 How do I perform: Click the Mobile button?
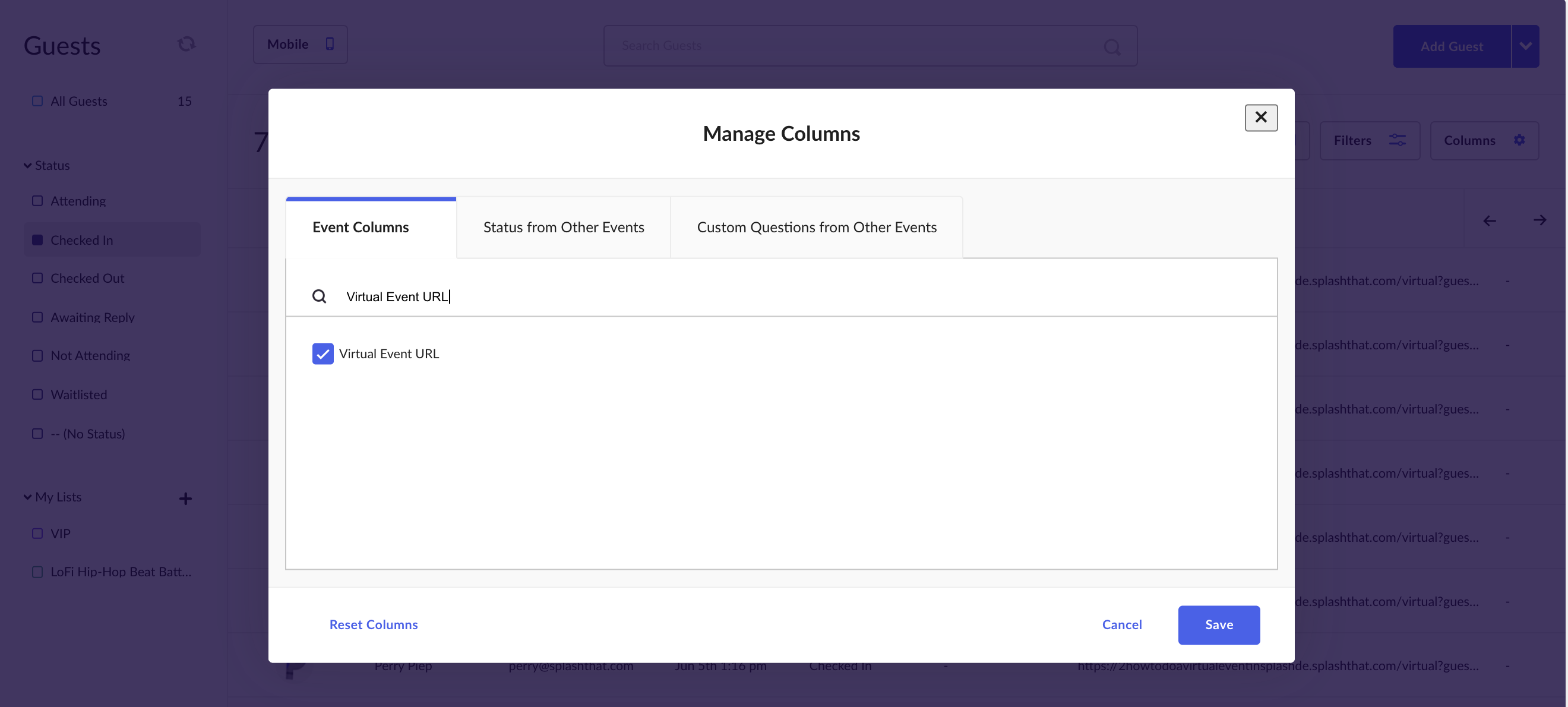click(x=301, y=45)
